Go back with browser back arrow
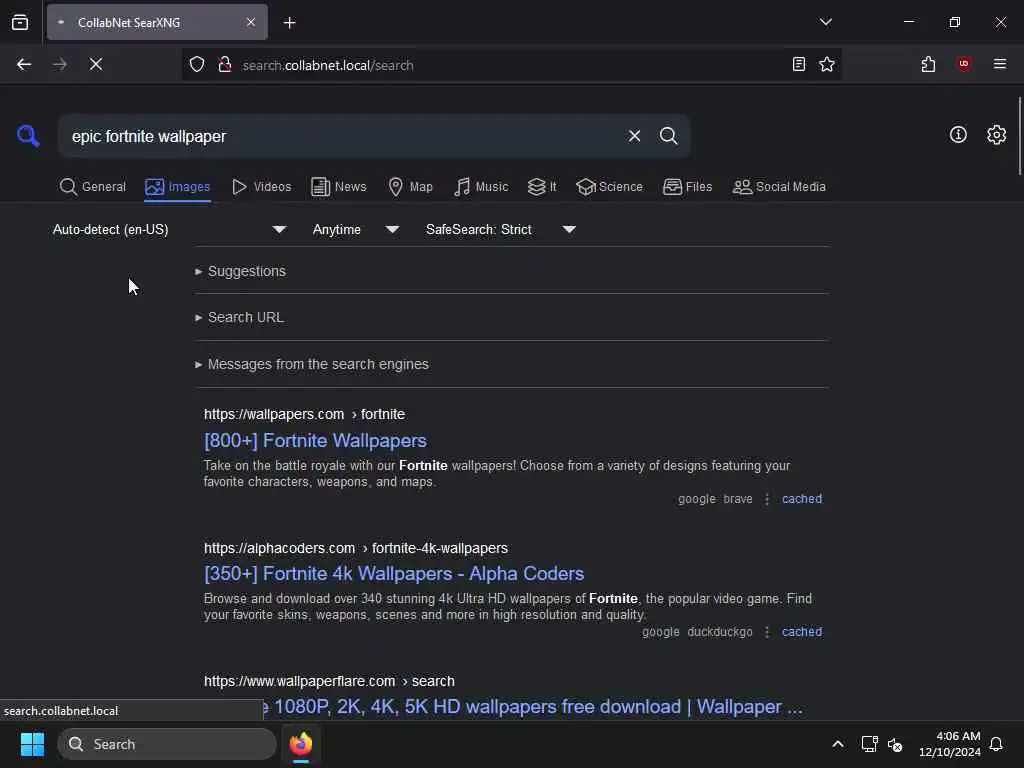1024x768 pixels. pyautogui.click(x=24, y=64)
